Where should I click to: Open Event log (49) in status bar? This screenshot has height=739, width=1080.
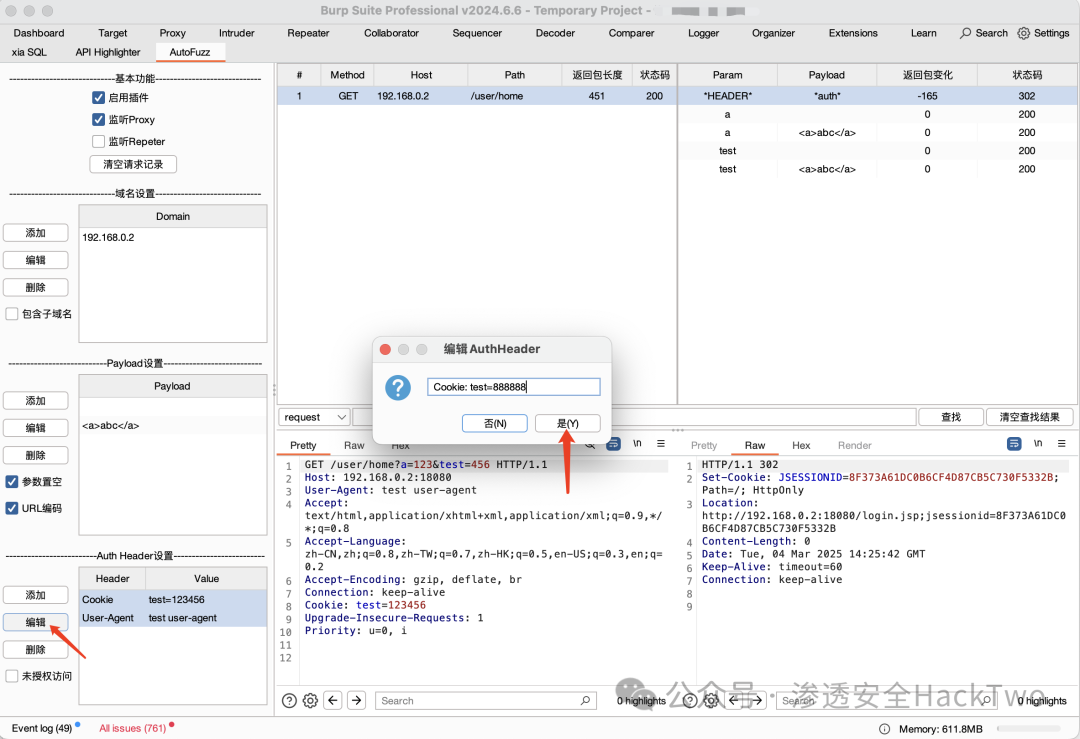[x=42, y=729]
